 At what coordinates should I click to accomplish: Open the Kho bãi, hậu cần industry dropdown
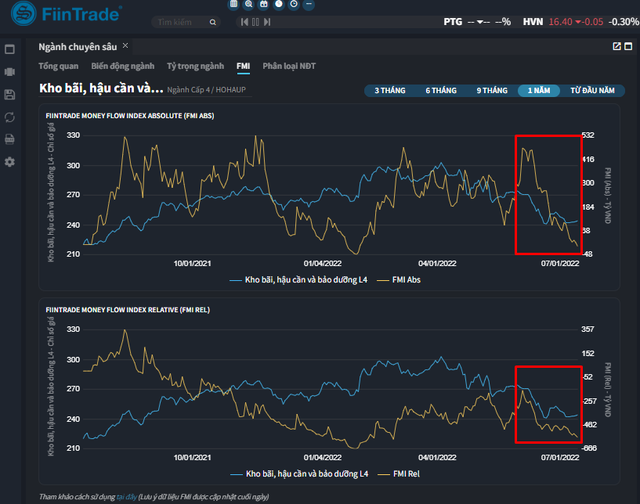point(100,89)
